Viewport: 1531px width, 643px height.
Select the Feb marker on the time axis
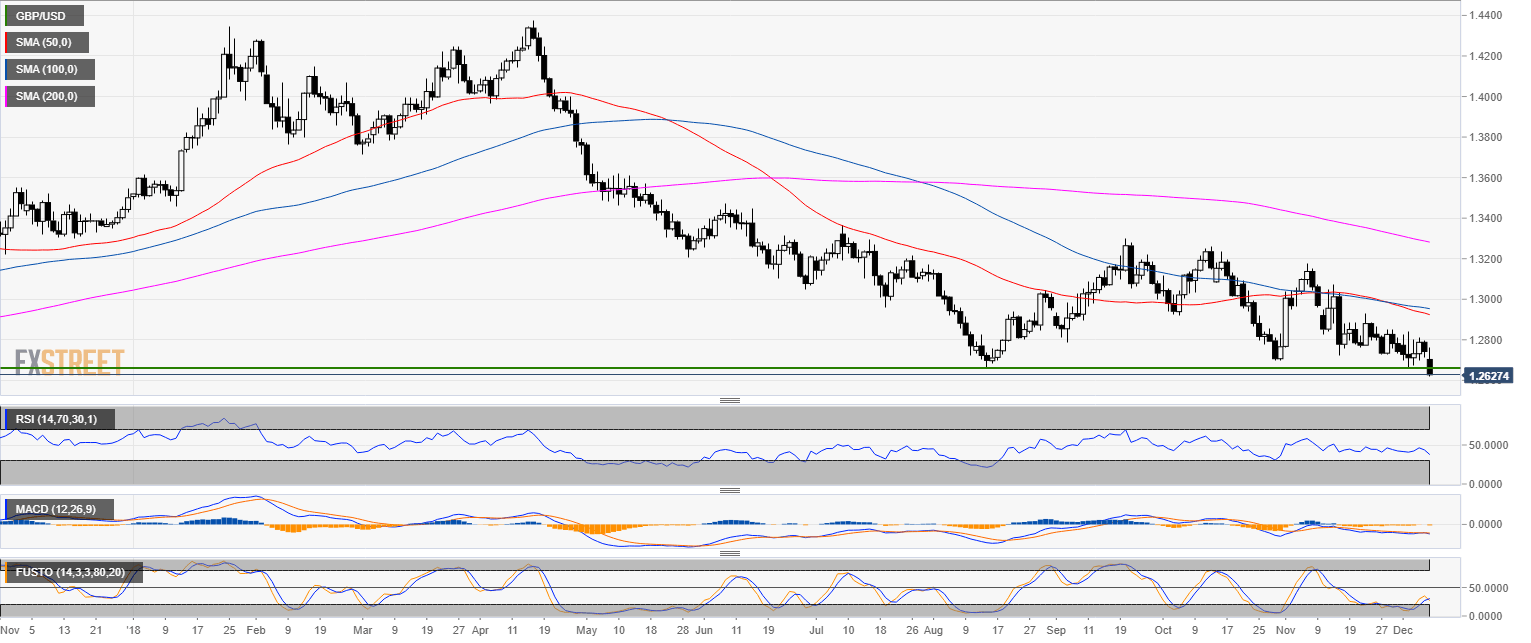click(256, 632)
